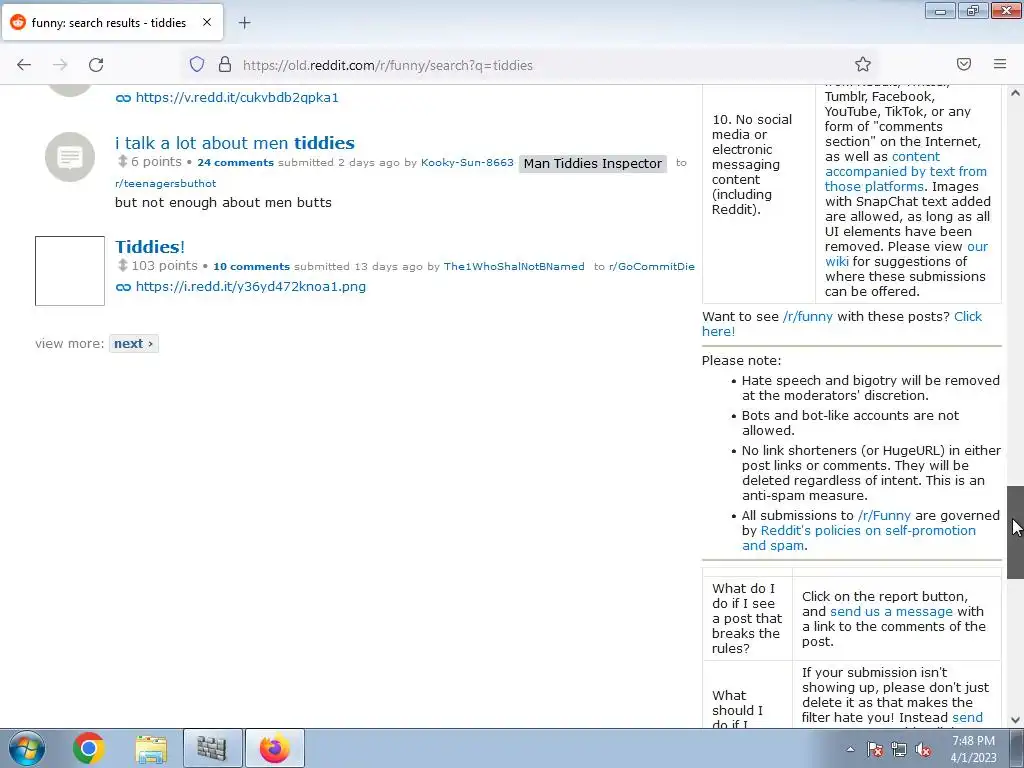Viewport: 1024px width, 768px height.
Task: Open the i.redd.it/y36yd472knoa1.png link
Action: pyautogui.click(x=251, y=287)
